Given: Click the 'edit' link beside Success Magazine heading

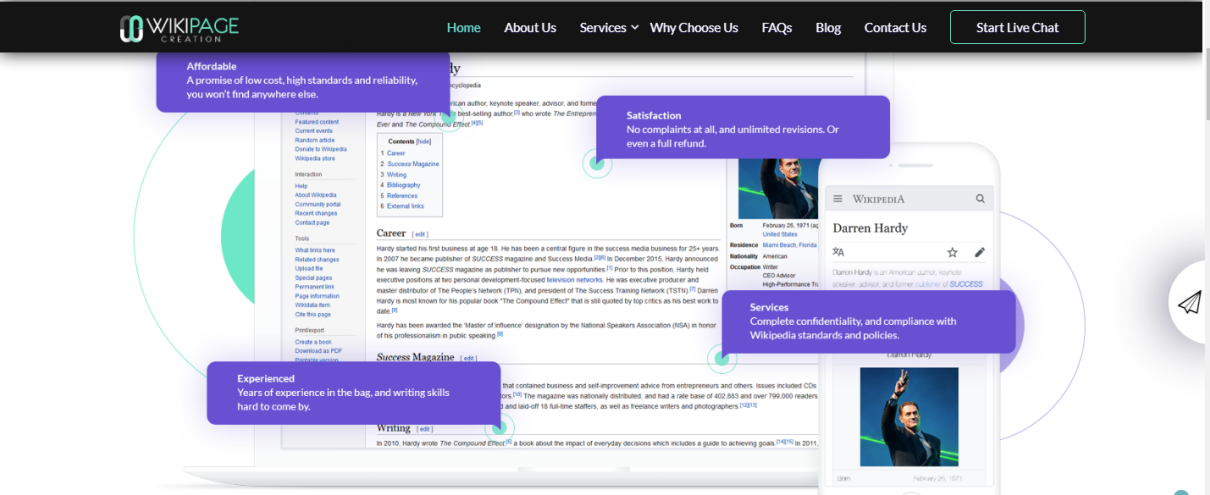Looking at the screenshot, I should click(468, 358).
